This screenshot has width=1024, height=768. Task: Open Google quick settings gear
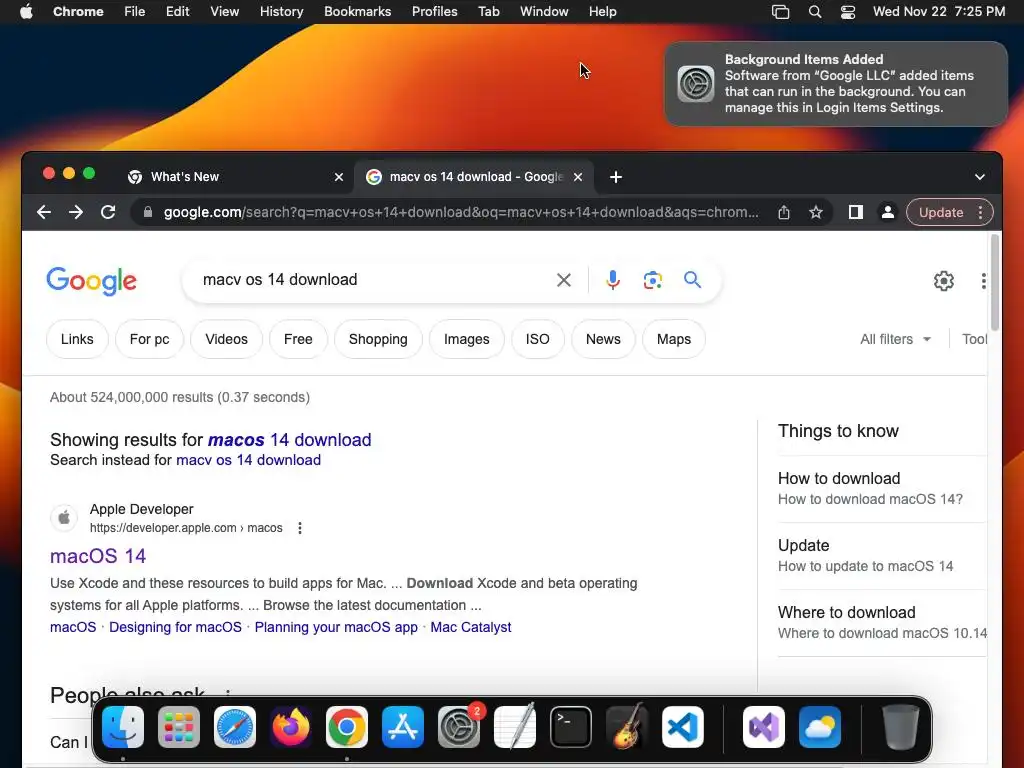(944, 281)
